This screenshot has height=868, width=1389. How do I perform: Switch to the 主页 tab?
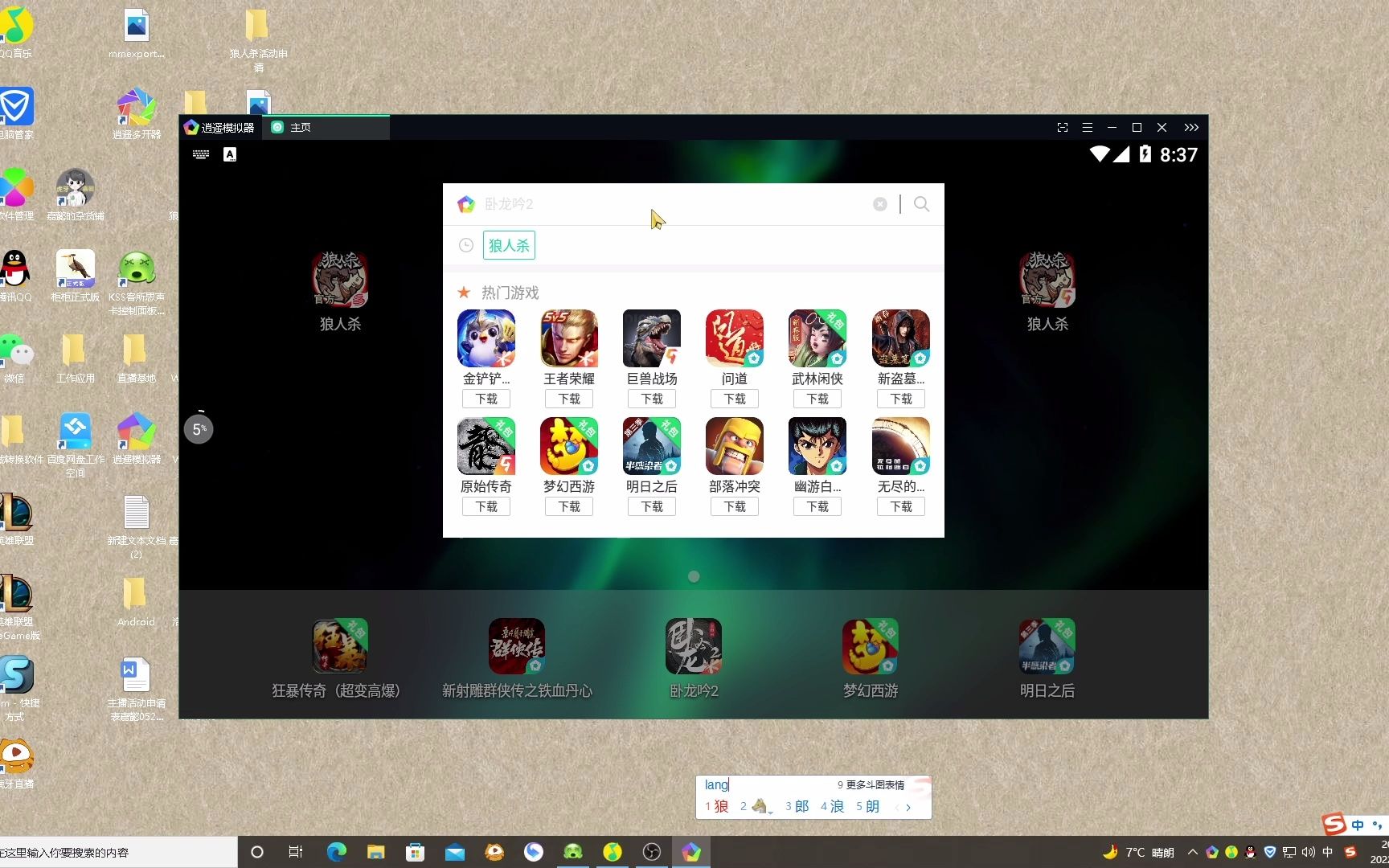coord(327,128)
